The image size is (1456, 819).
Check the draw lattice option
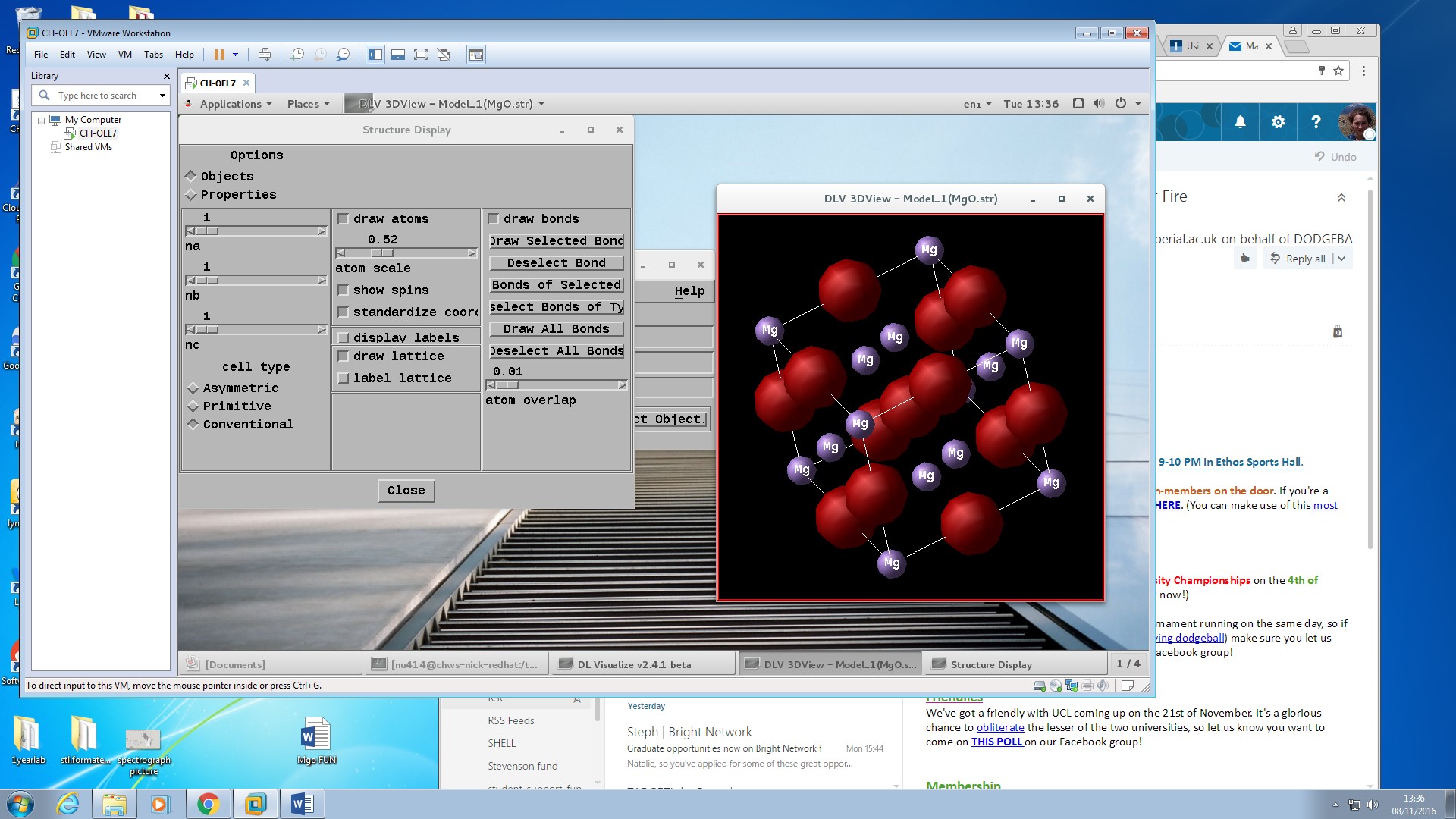click(344, 356)
